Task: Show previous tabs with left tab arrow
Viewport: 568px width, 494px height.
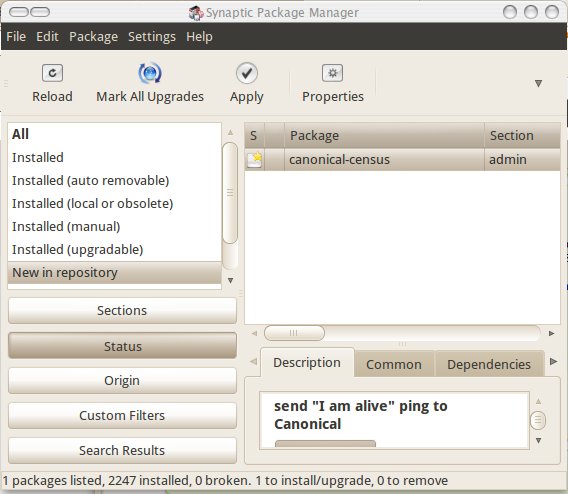Action: coord(254,361)
